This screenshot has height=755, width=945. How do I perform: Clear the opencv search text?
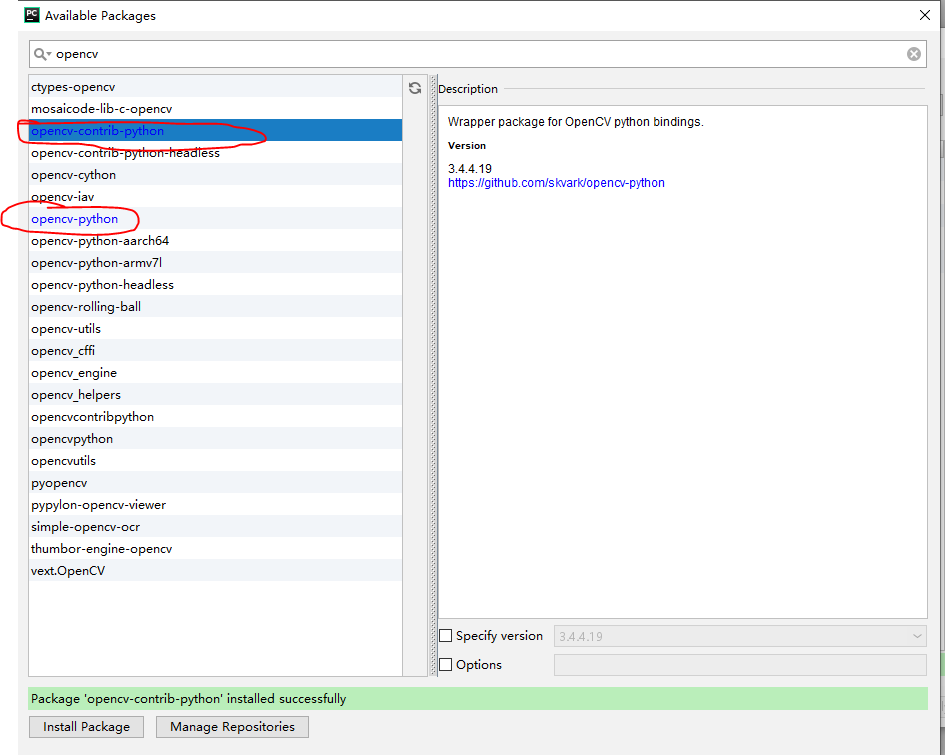(914, 54)
